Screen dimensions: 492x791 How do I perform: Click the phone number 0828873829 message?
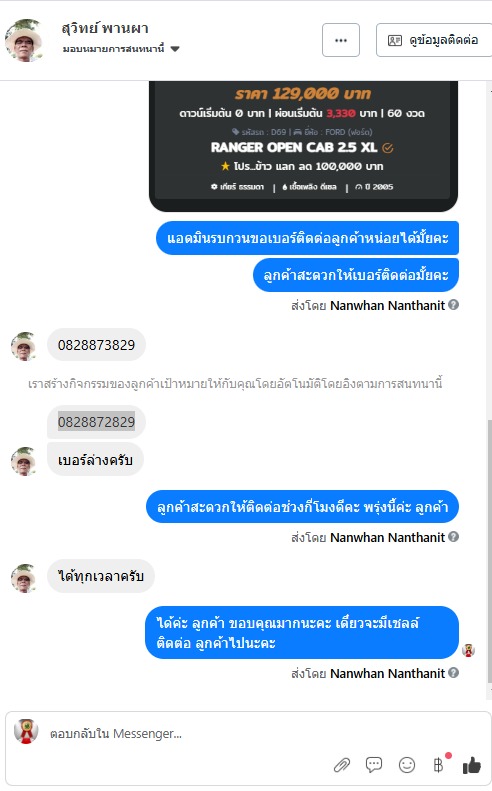click(x=96, y=345)
